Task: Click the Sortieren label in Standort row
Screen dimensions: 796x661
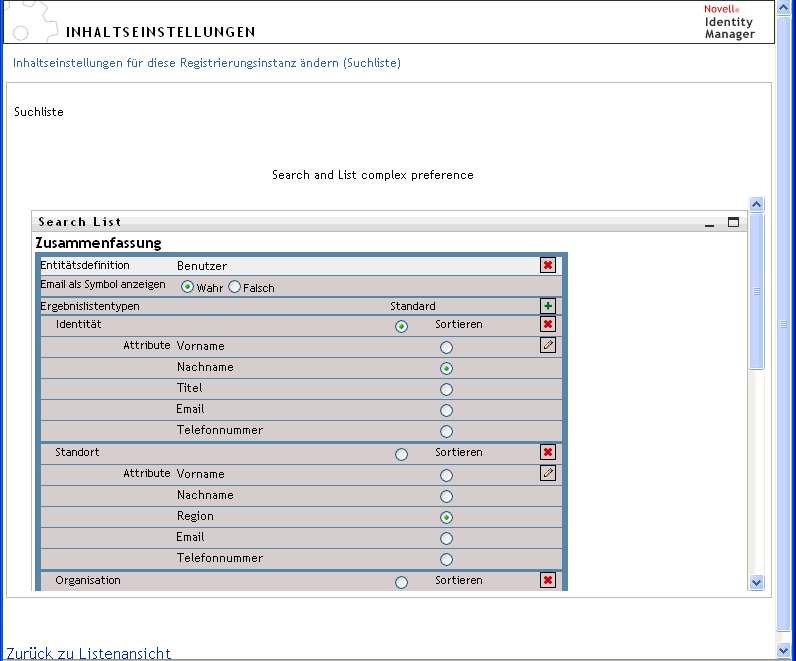Action: (x=458, y=452)
